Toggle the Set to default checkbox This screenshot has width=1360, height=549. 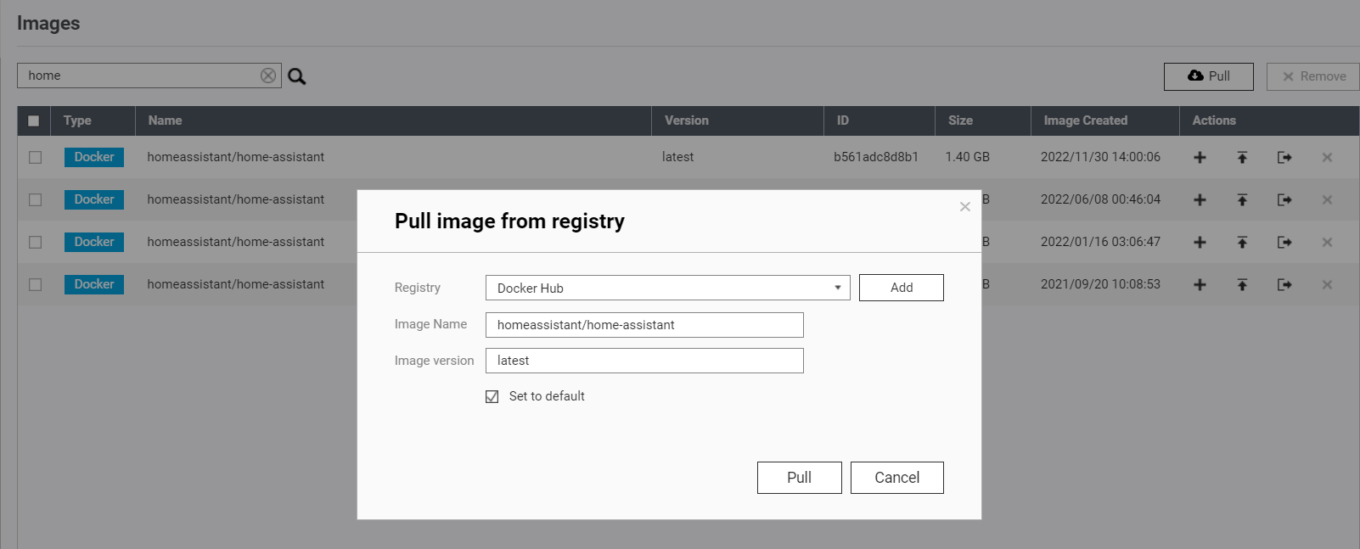pos(492,397)
